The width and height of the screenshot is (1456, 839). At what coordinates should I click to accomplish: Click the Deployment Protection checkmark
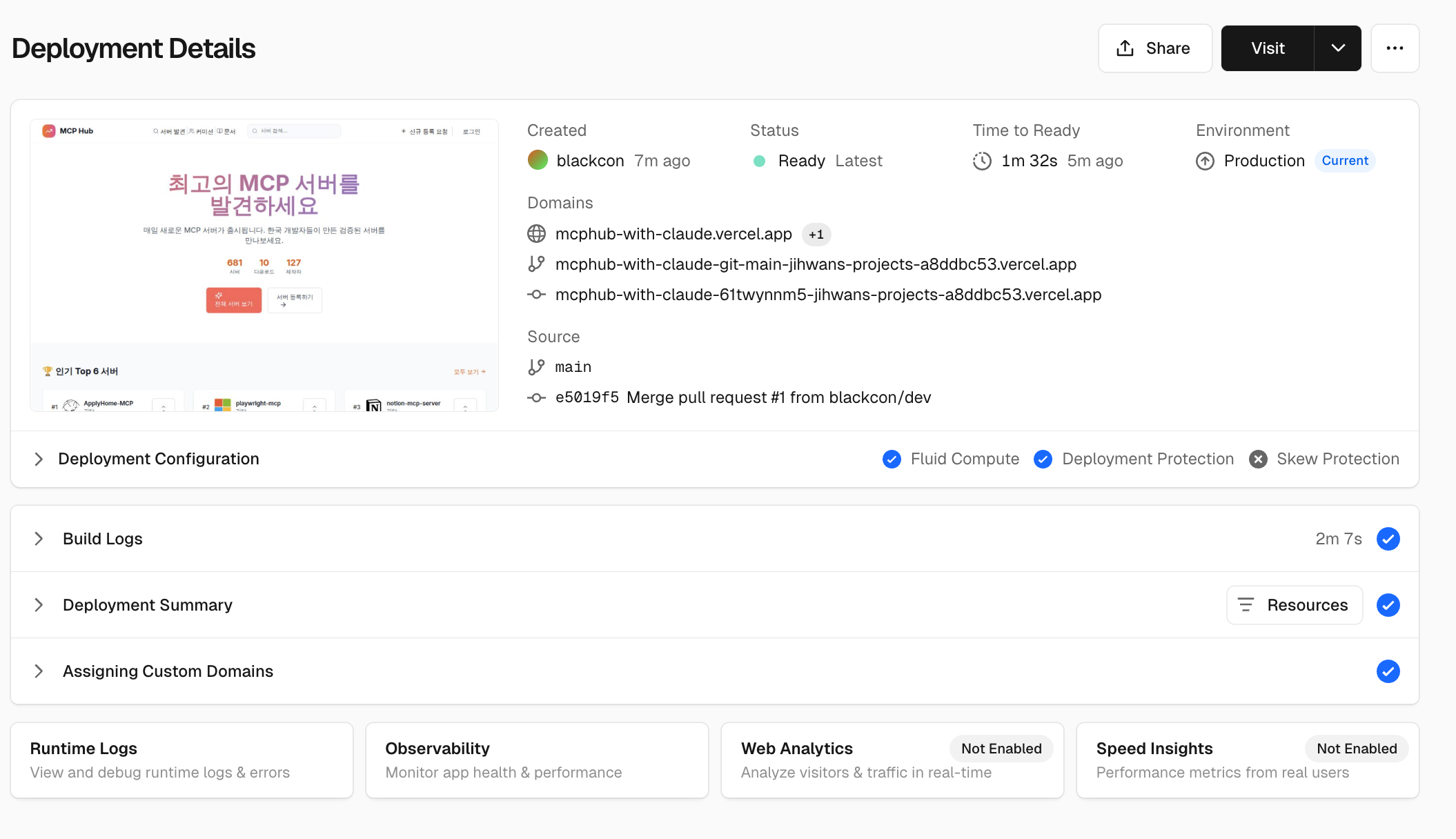click(x=1043, y=460)
